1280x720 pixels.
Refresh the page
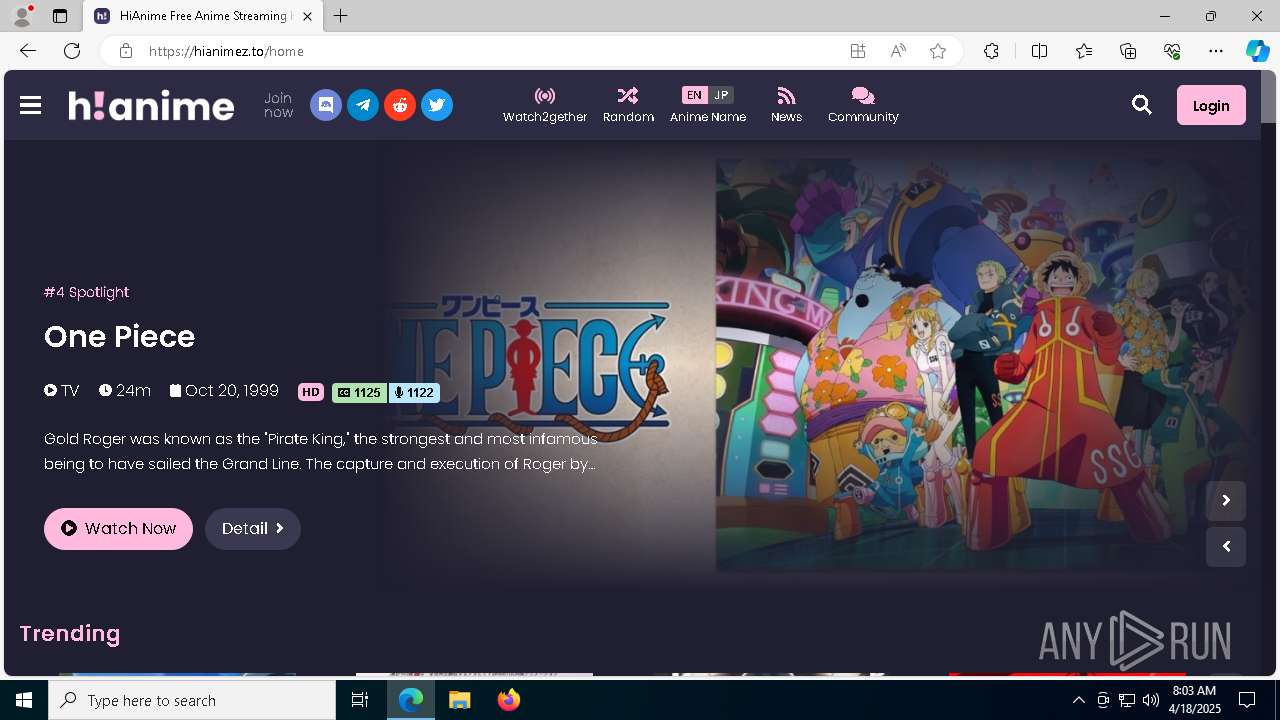point(72,51)
